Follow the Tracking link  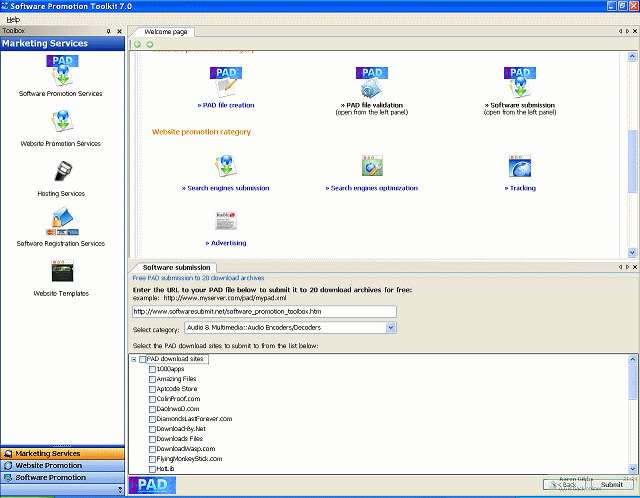[x=520, y=188]
